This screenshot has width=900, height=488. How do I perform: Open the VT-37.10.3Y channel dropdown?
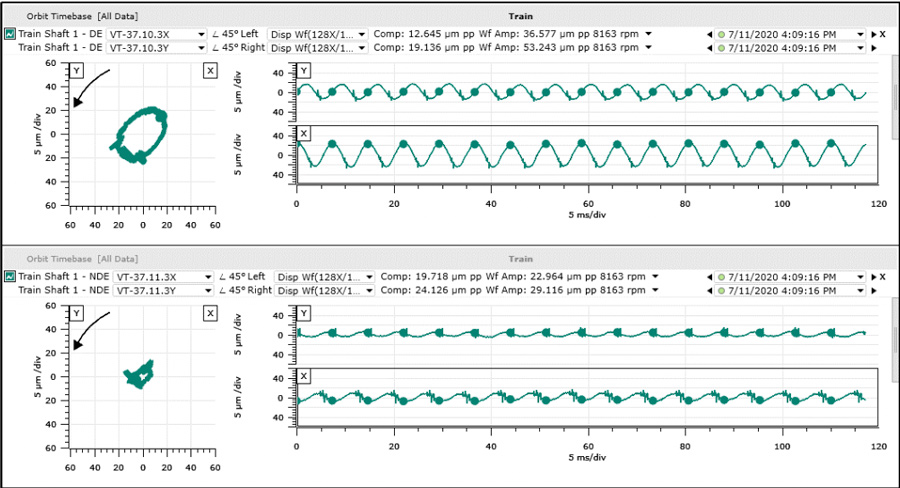tap(156, 48)
